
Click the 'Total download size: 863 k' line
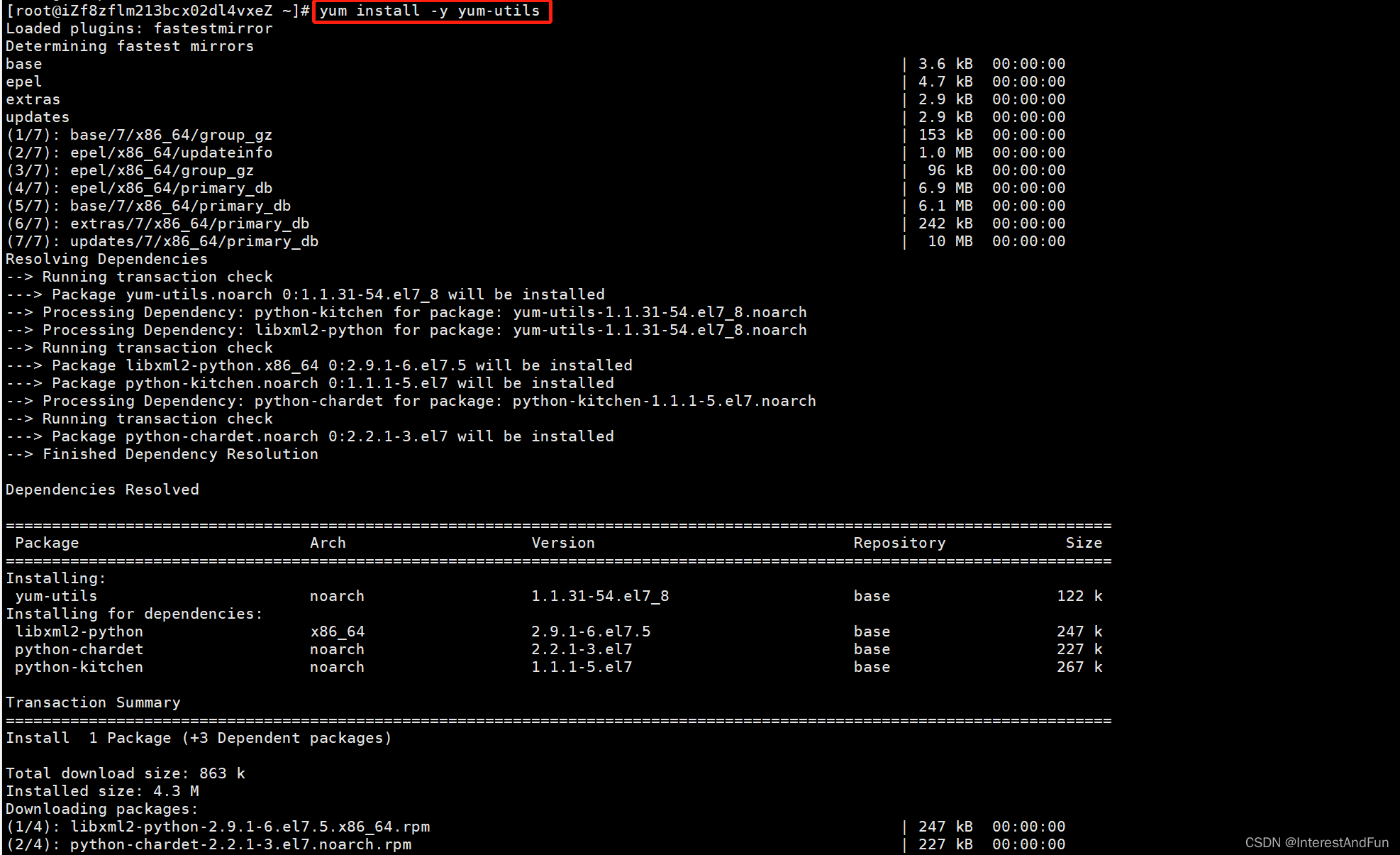(126, 773)
